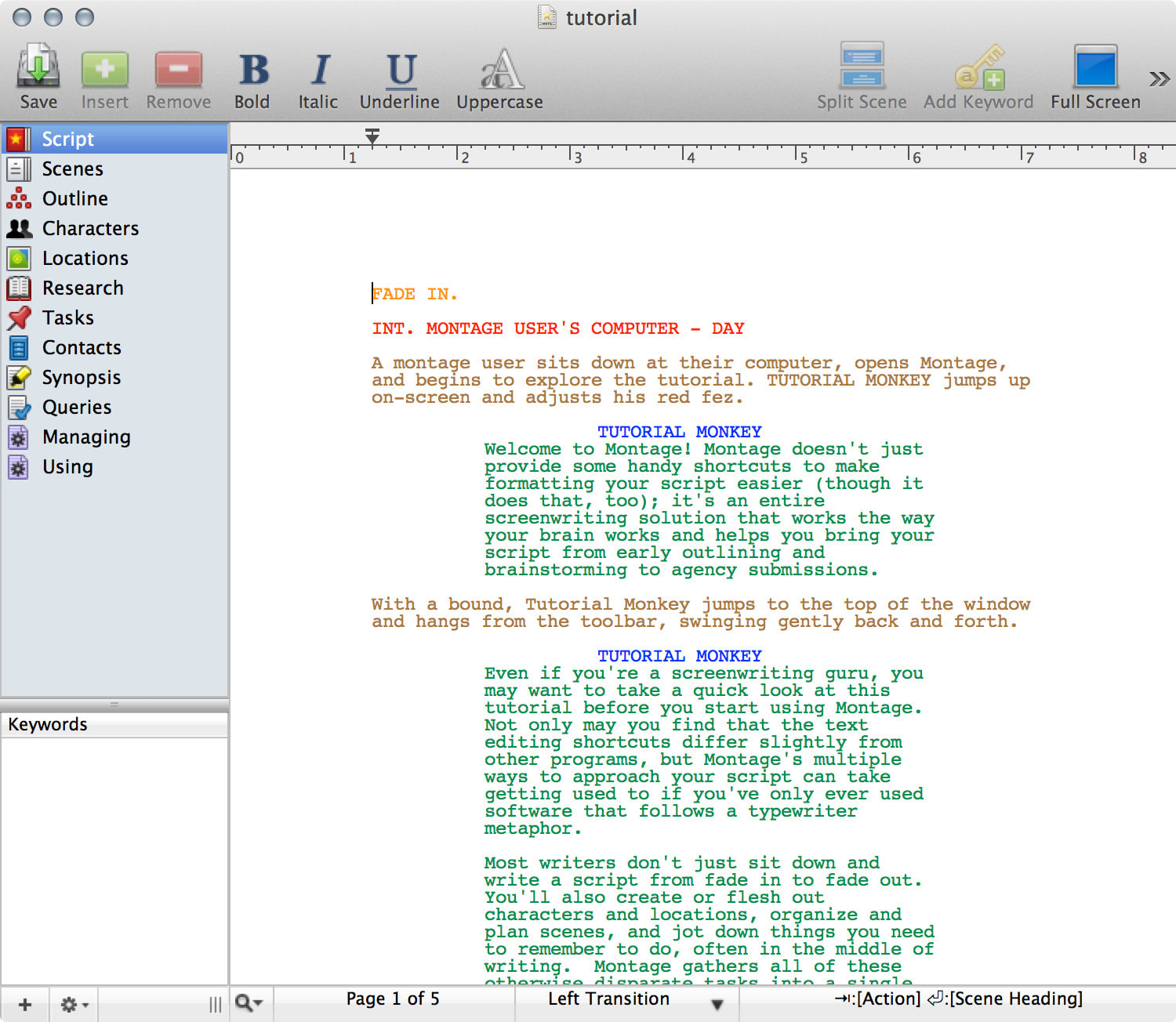Select Characters in the sidebar
This screenshot has width=1176, height=1022.
coord(90,228)
